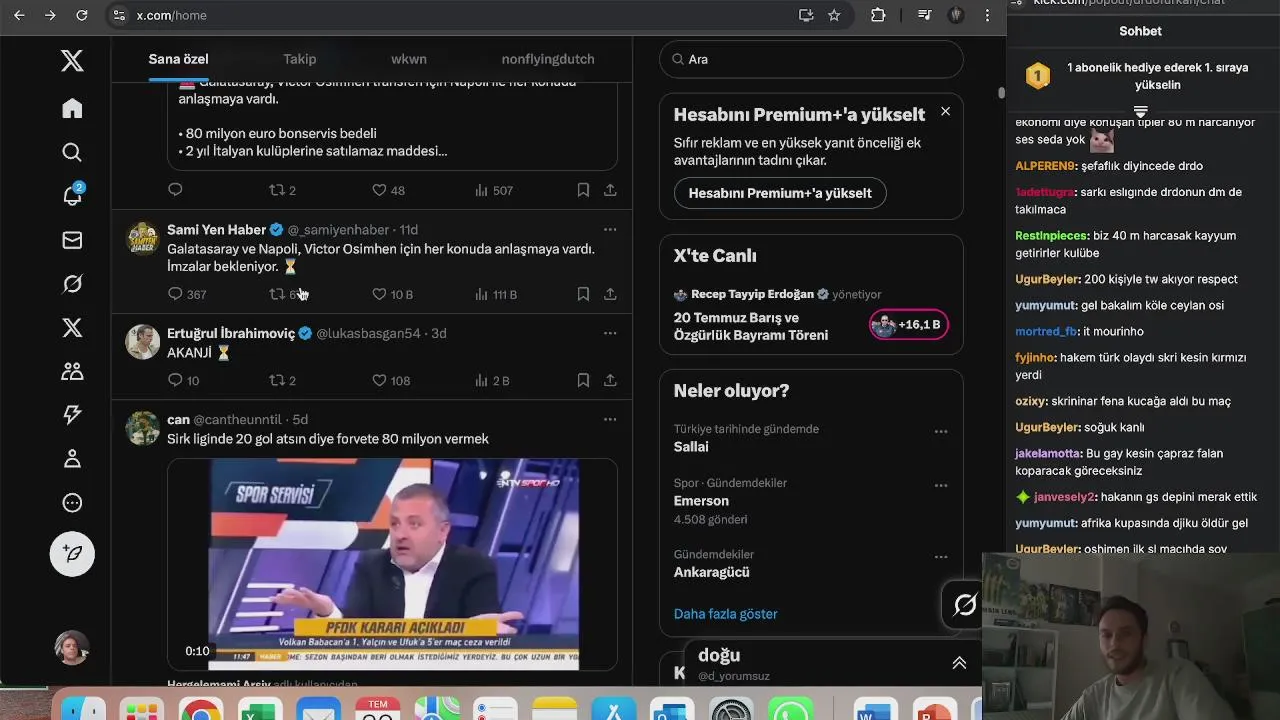
Task: Open options for Ankaragücü trend
Action: (941, 557)
